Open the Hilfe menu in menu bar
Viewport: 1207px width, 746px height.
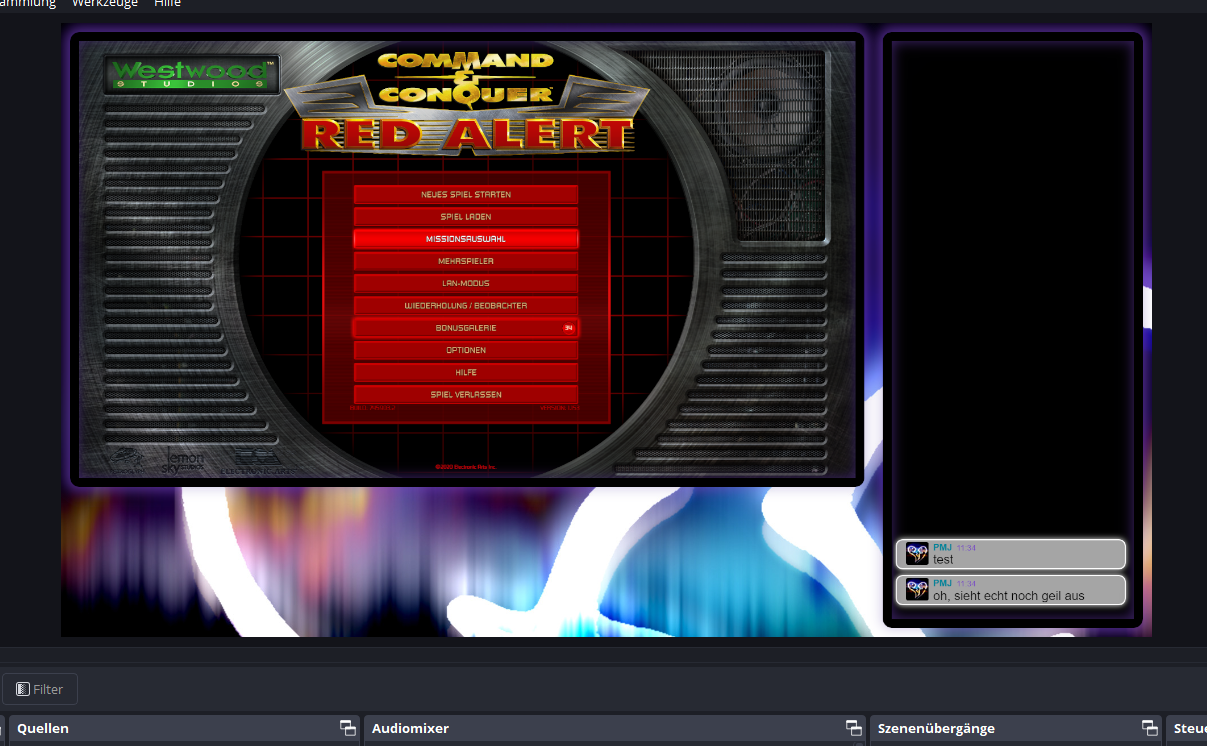coord(168,4)
